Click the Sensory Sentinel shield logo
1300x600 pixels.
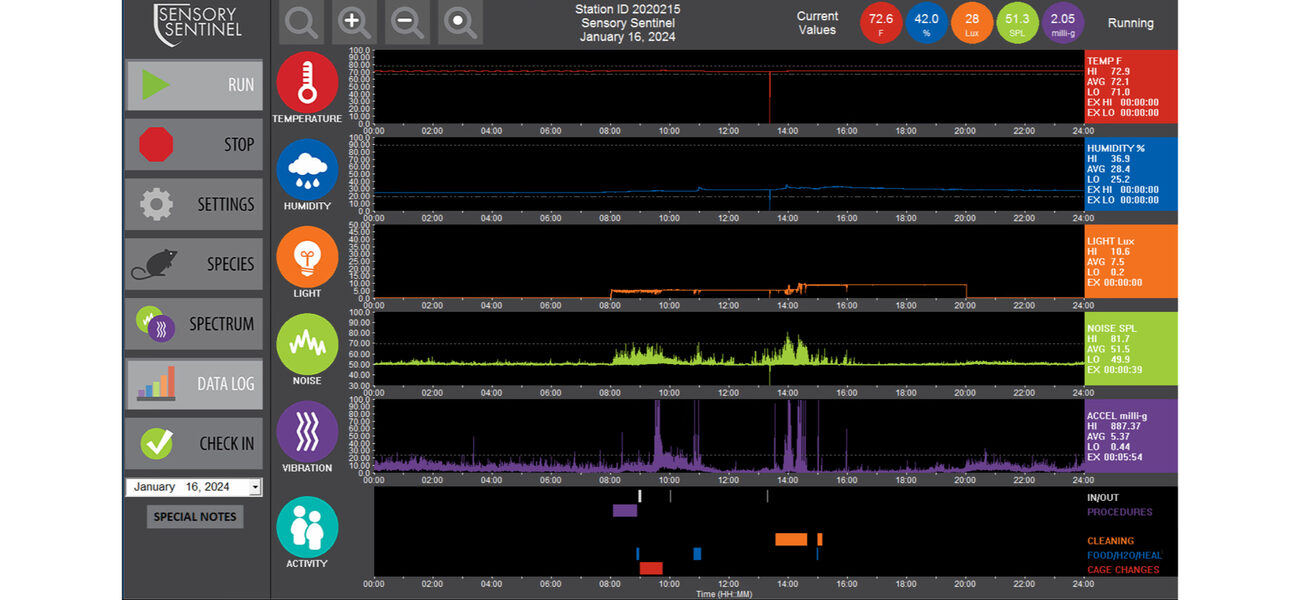point(198,25)
